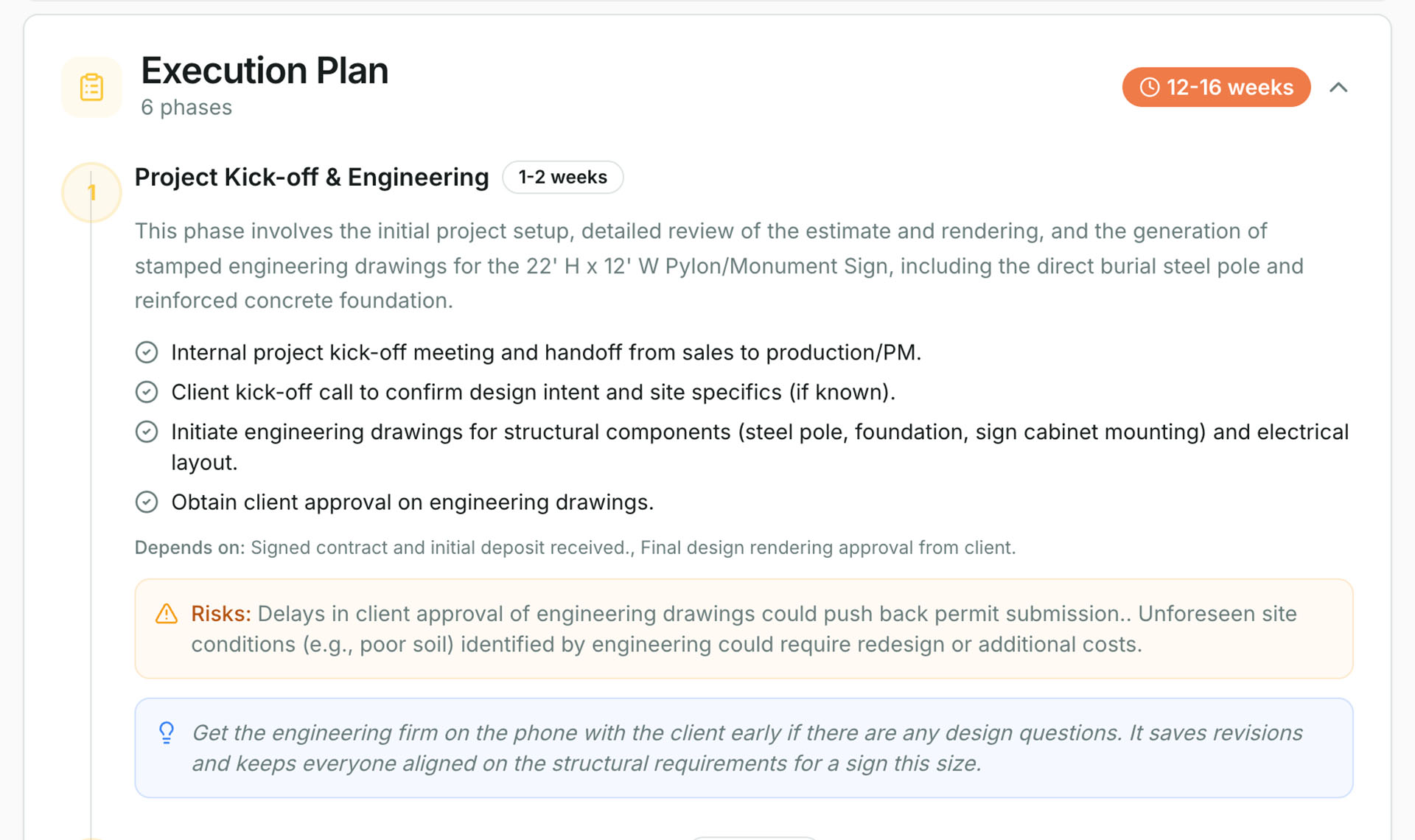Click the checkmark icon beside internal kick-off meeting
This screenshot has height=840, width=1415.
pyautogui.click(x=147, y=352)
